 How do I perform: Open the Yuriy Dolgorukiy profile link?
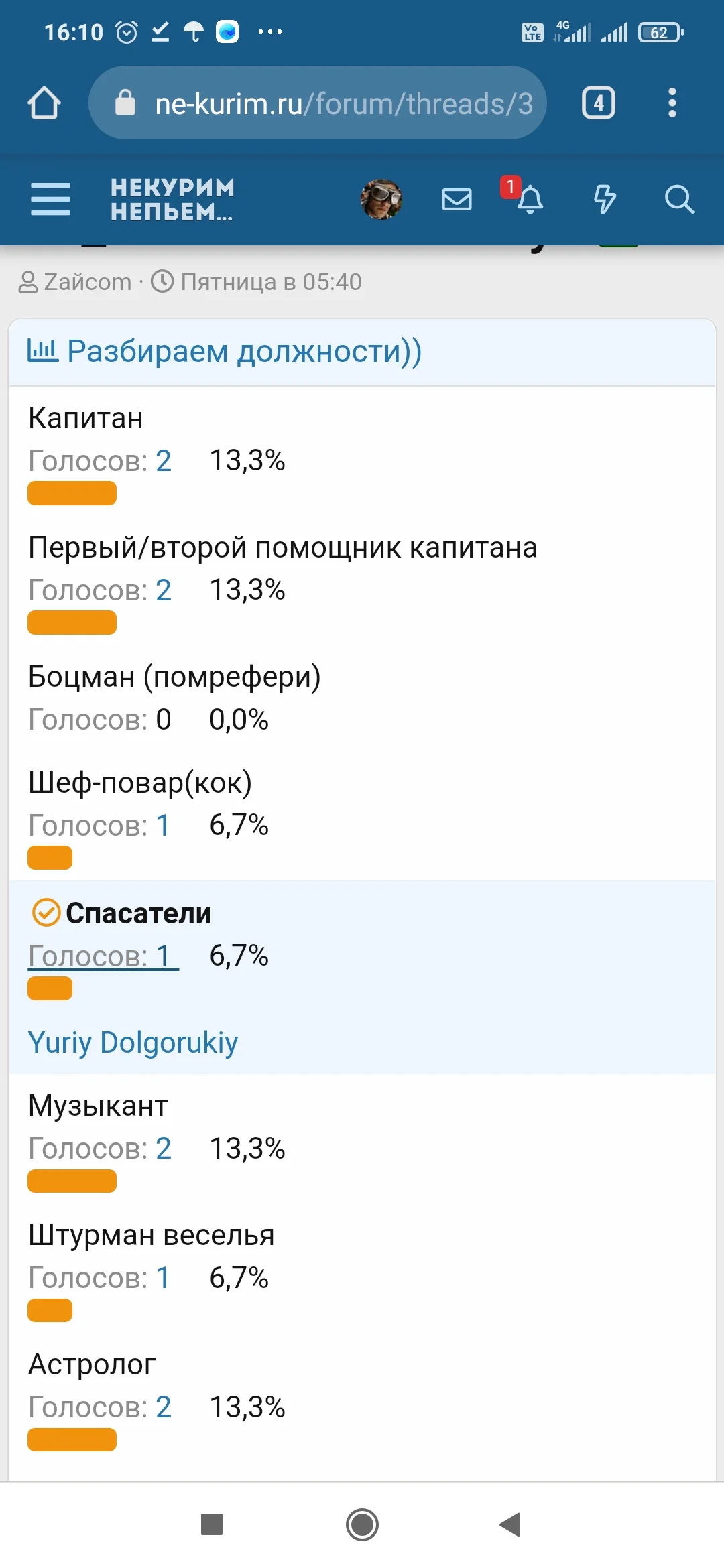(132, 1041)
